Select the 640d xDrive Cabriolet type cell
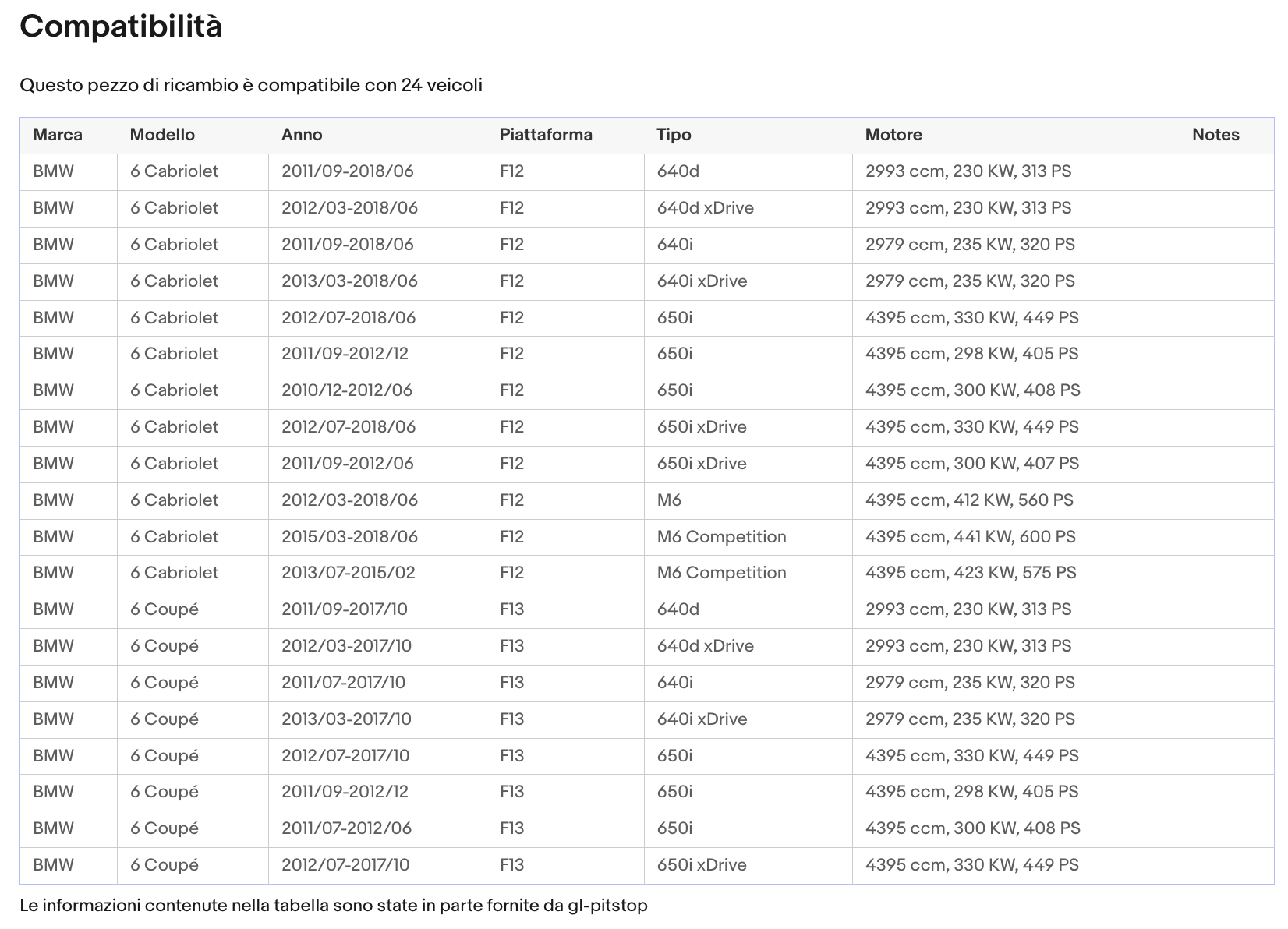1288x929 pixels. (x=748, y=208)
